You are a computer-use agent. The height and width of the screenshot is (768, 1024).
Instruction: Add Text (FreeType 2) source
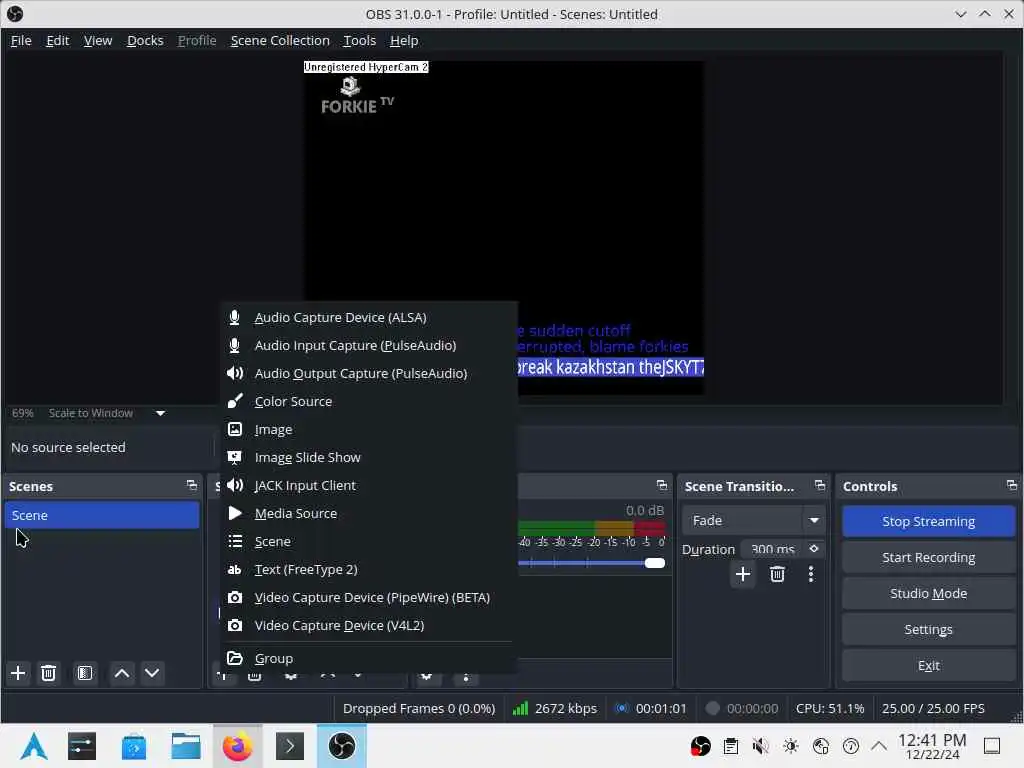click(369, 569)
